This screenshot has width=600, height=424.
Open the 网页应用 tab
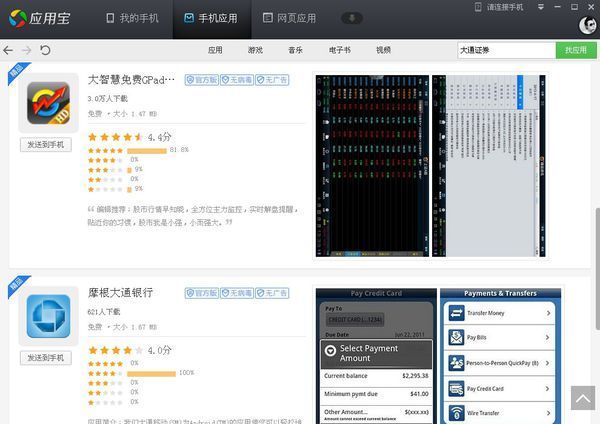[289, 18]
